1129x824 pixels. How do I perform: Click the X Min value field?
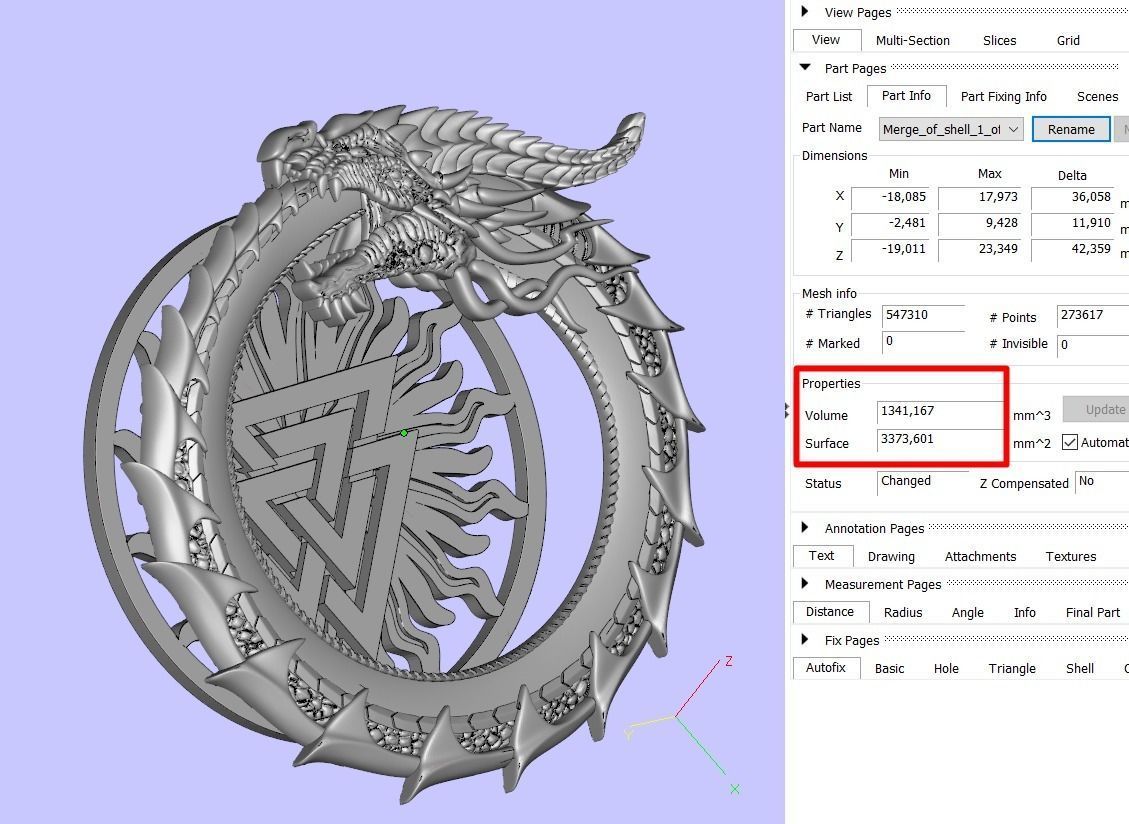coord(889,197)
